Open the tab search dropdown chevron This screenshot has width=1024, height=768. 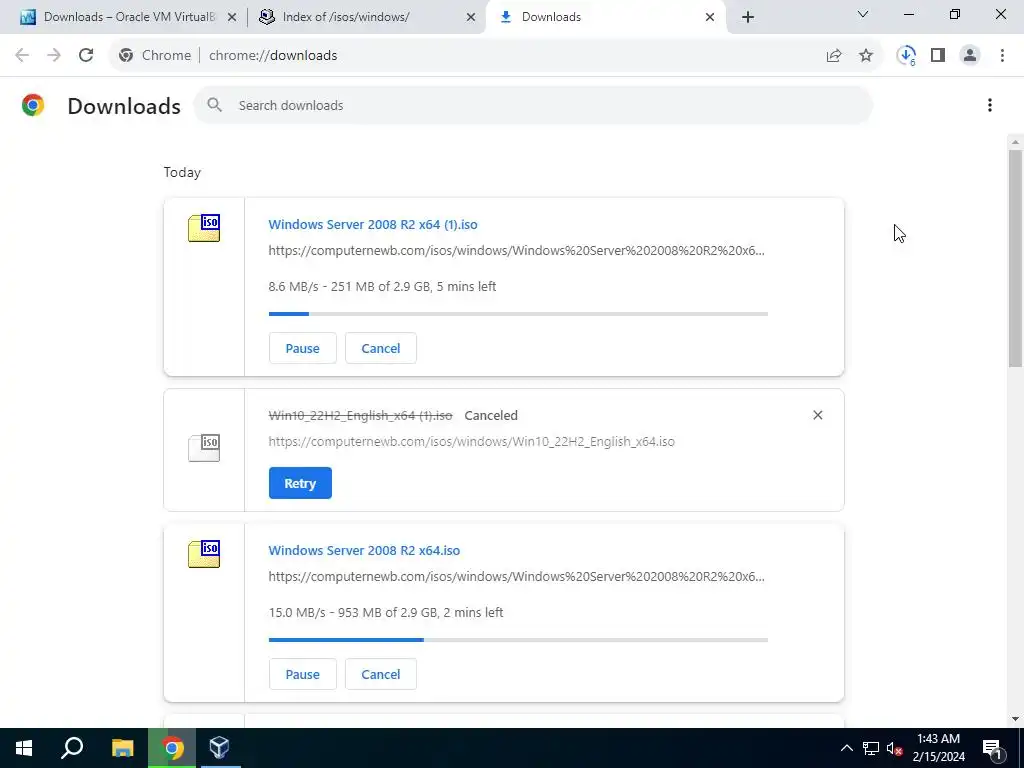tap(863, 14)
